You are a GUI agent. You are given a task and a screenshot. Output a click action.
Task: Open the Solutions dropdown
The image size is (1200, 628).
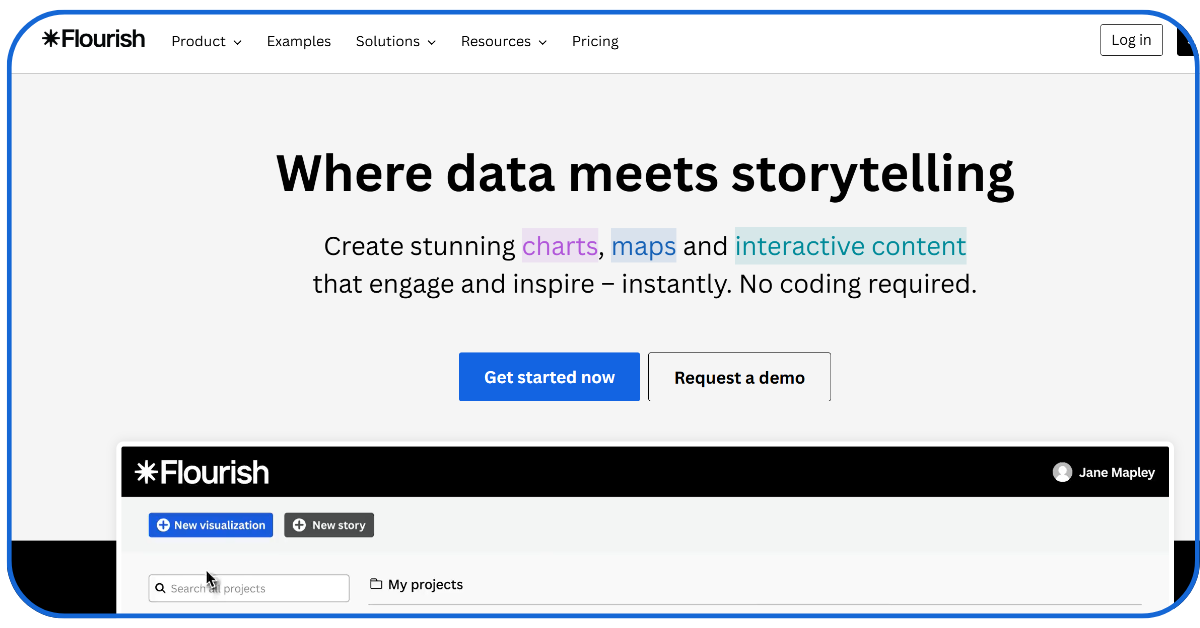coord(395,41)
